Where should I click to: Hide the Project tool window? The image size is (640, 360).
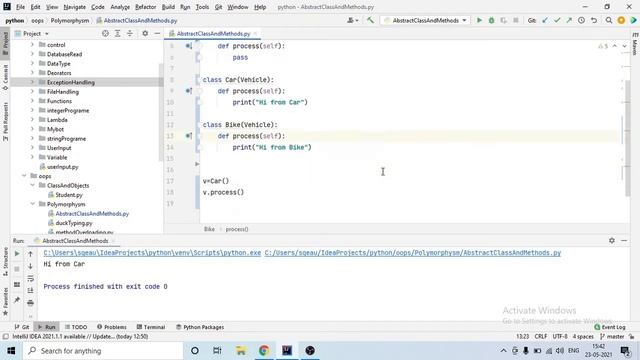157,33
